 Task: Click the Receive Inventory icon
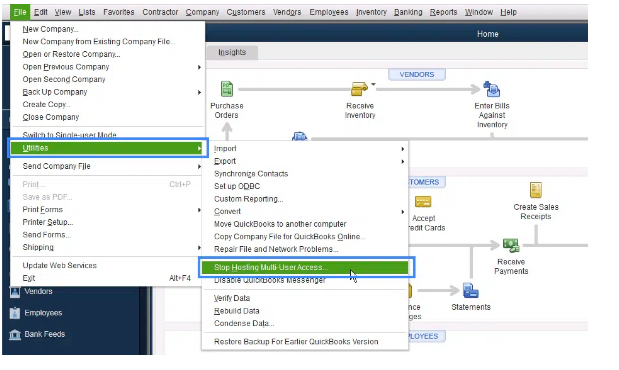pos(359,89)
